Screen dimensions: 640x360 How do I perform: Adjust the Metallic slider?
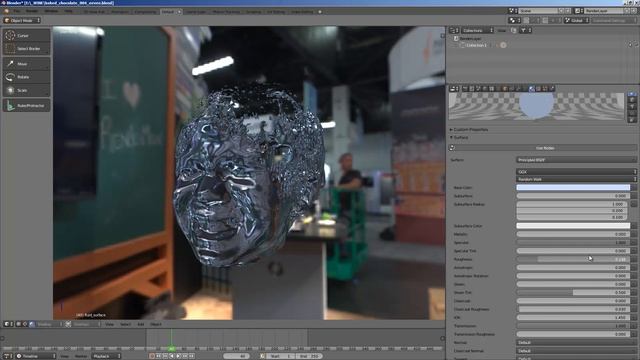[x=573, y=234]
